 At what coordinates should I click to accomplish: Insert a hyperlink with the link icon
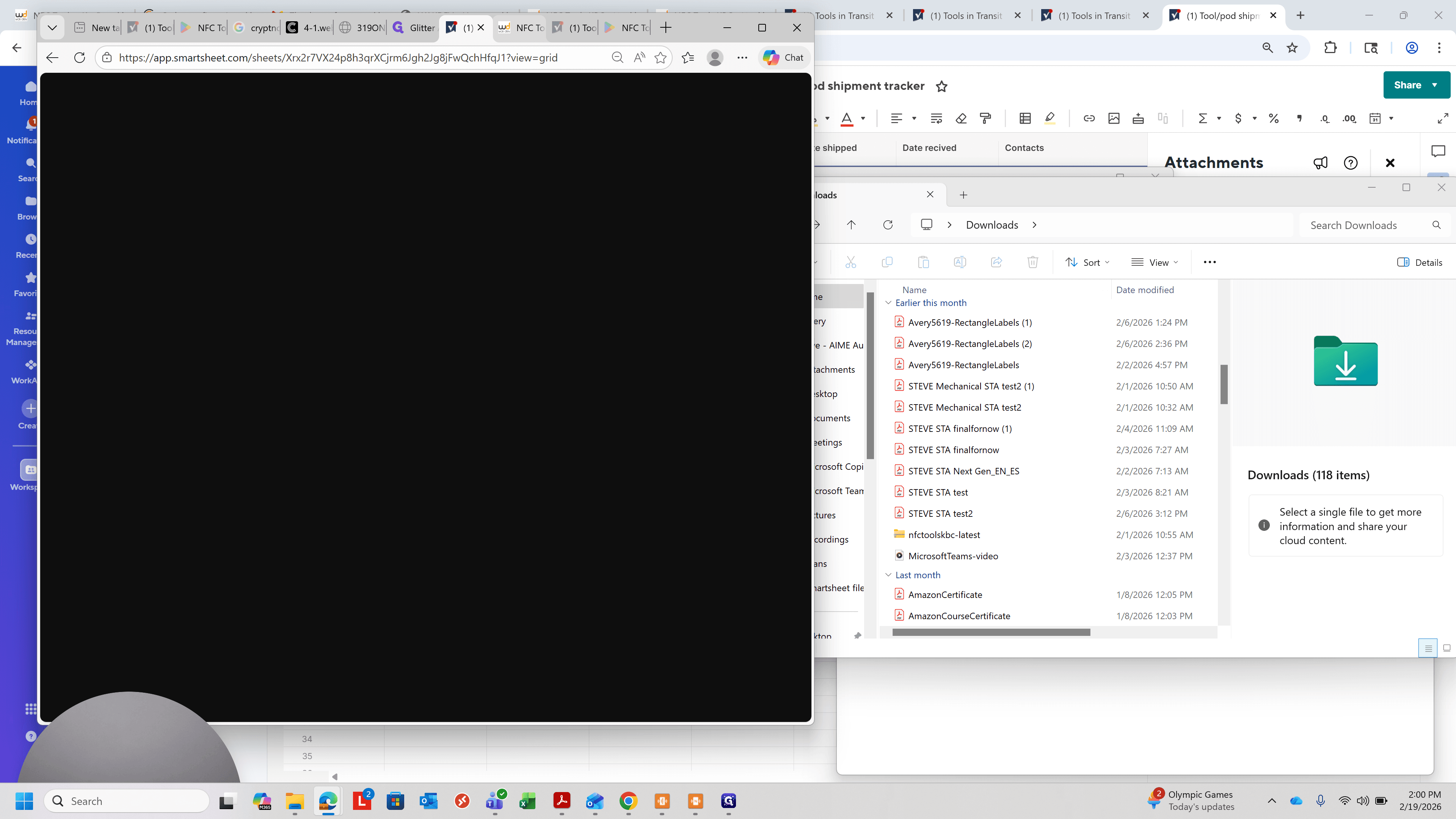click(1089, 119)
